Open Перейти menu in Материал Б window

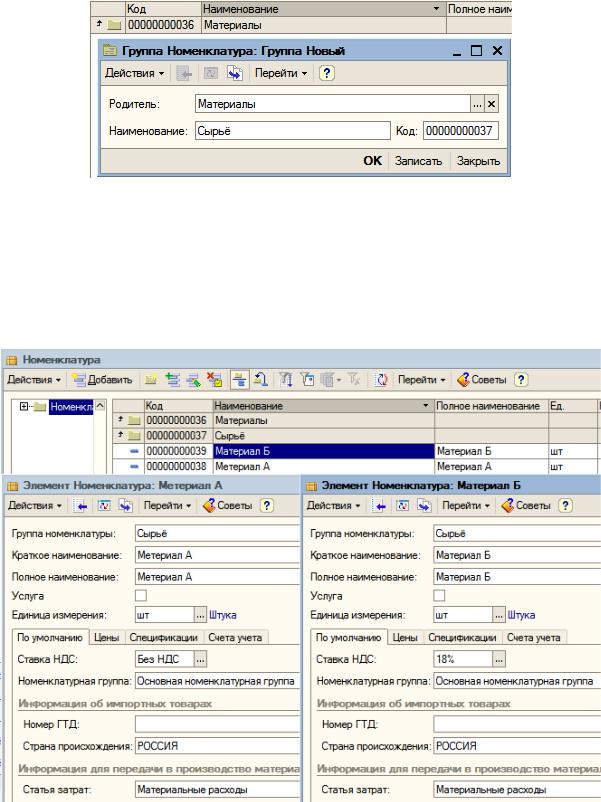tap(465, 505)
